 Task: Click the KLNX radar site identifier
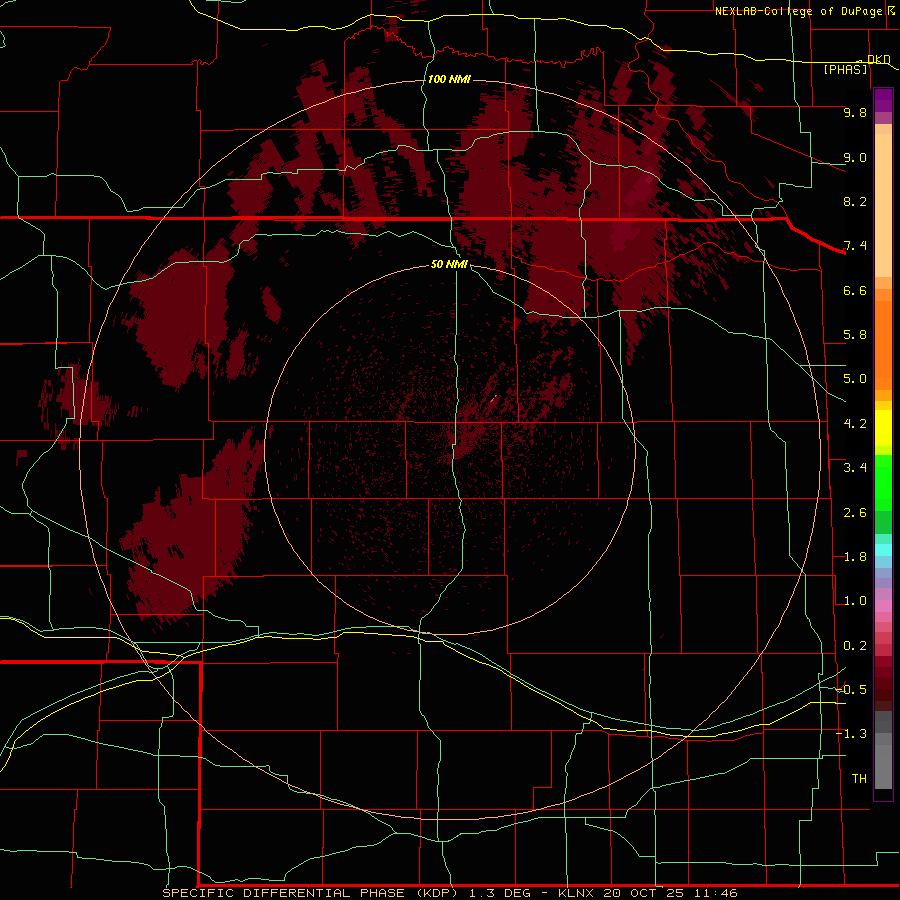pyautogui.click(x=576, y=893)
